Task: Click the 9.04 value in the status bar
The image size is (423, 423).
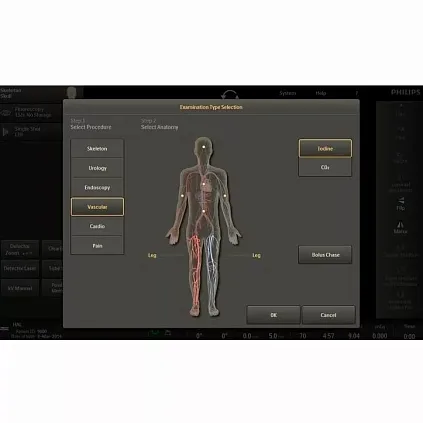Action: (354, 336)
